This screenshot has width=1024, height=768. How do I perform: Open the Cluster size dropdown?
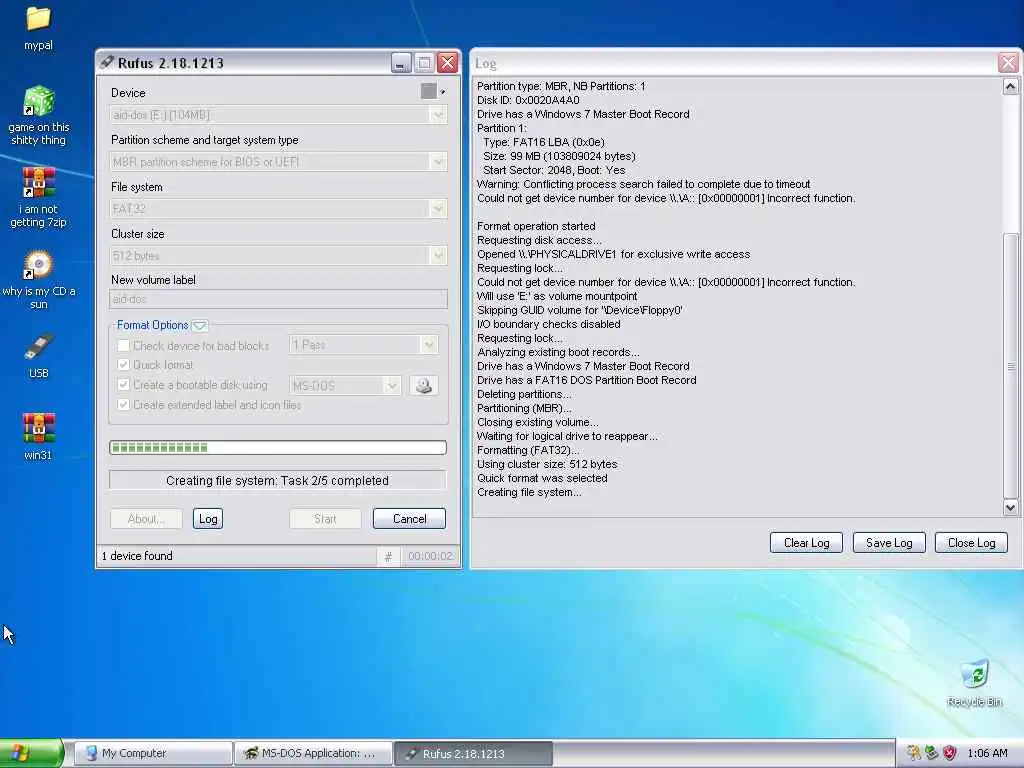[x=278, y=255]
